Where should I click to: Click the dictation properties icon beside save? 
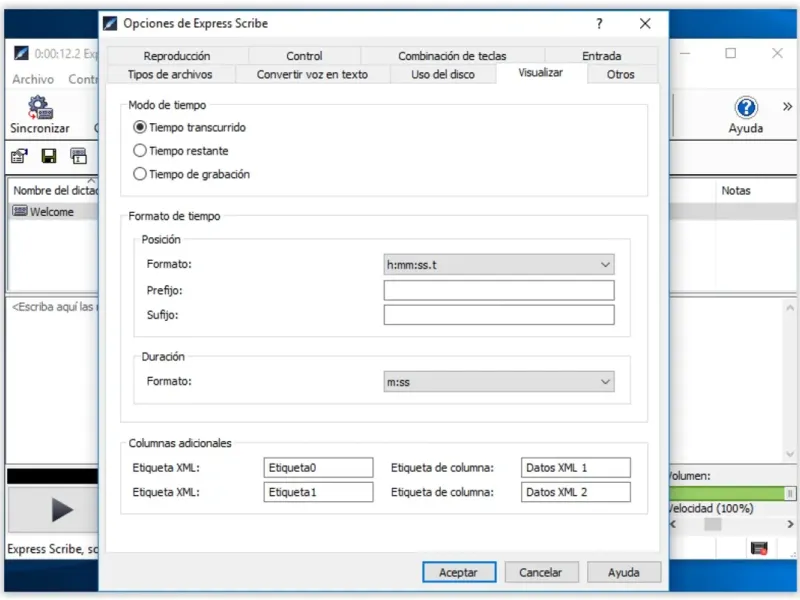[19, 156]
